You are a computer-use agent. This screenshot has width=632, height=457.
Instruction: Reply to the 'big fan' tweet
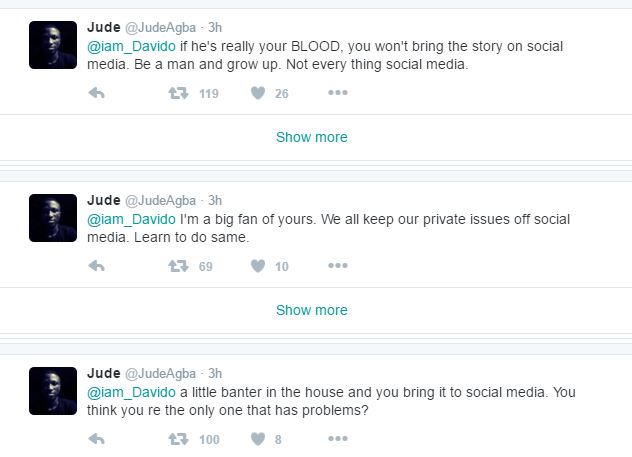tap(97, 266)
